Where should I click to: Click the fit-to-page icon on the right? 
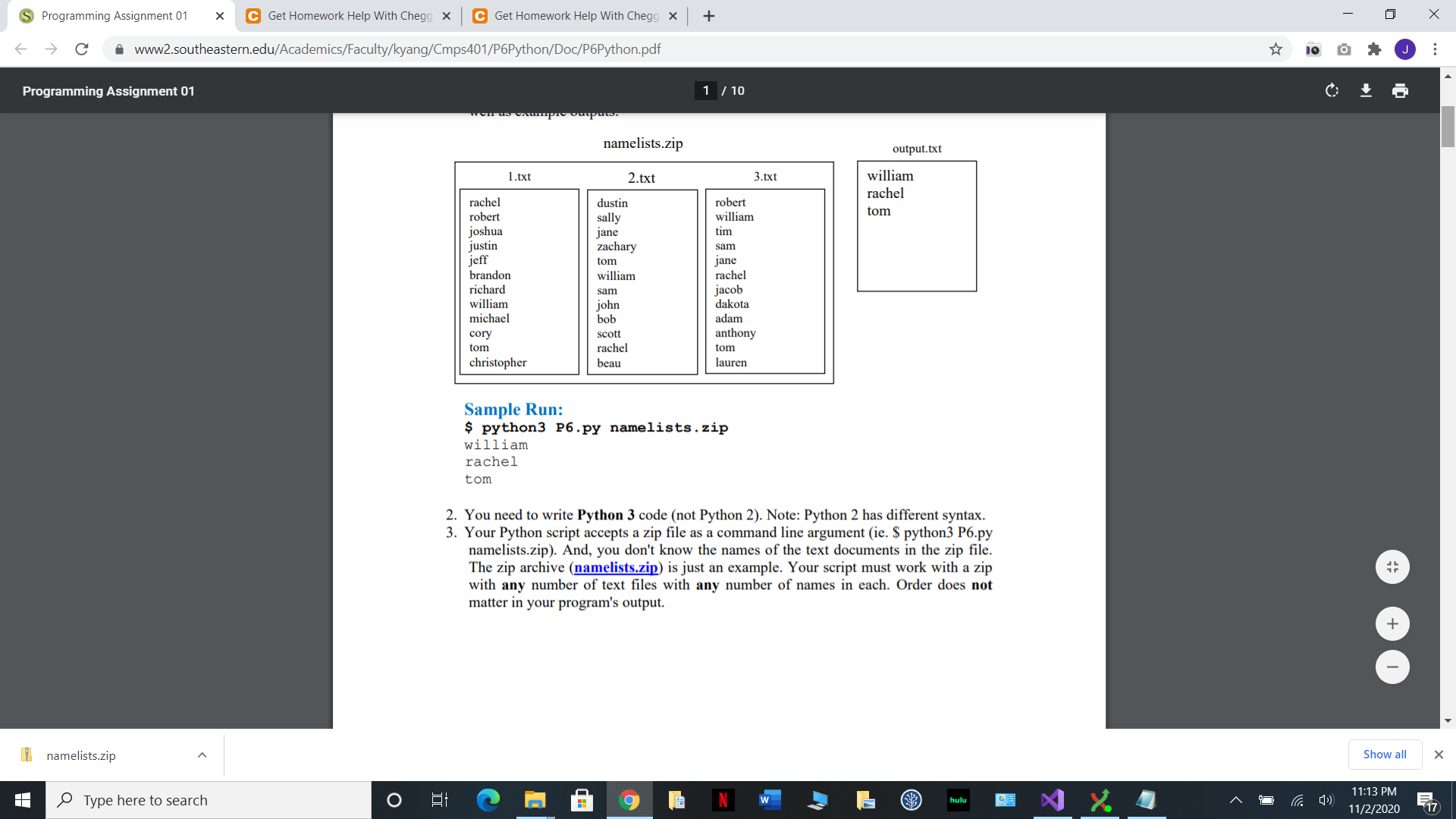tap(1392, 566)
